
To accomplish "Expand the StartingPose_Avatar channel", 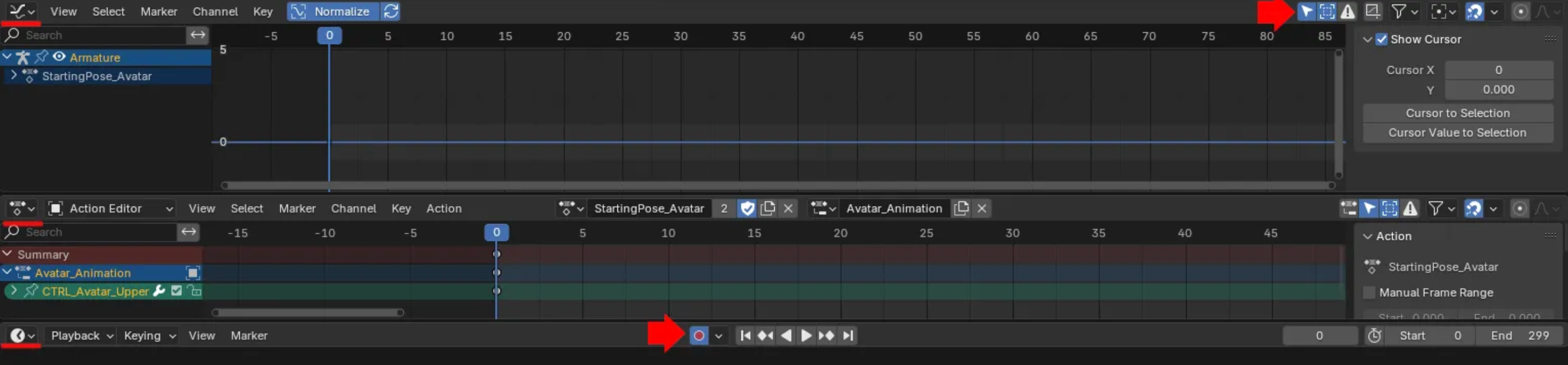I will coord(14,76).
